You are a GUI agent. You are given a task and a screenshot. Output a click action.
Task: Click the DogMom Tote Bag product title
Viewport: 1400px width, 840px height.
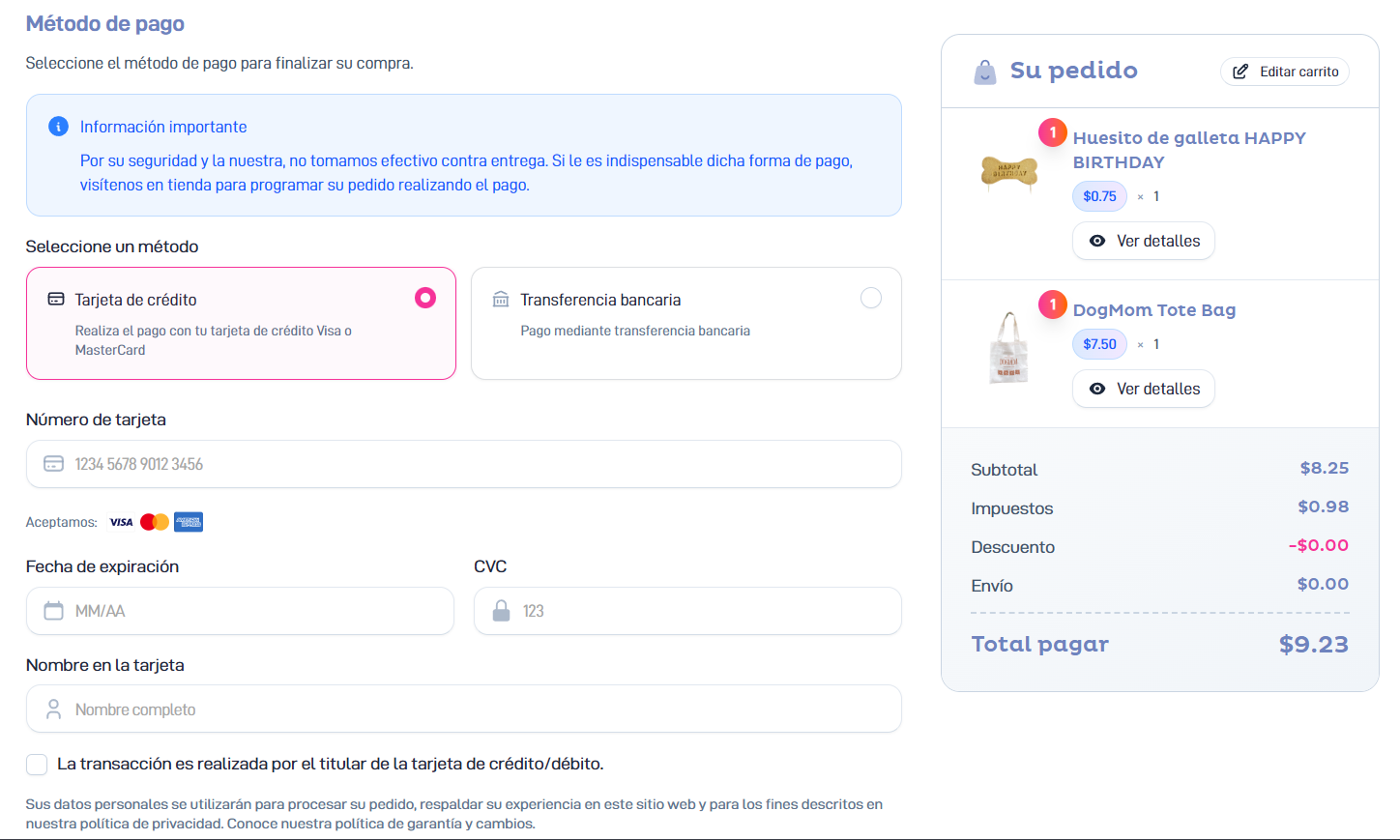pyautogui.click(x=1154, y=310)
